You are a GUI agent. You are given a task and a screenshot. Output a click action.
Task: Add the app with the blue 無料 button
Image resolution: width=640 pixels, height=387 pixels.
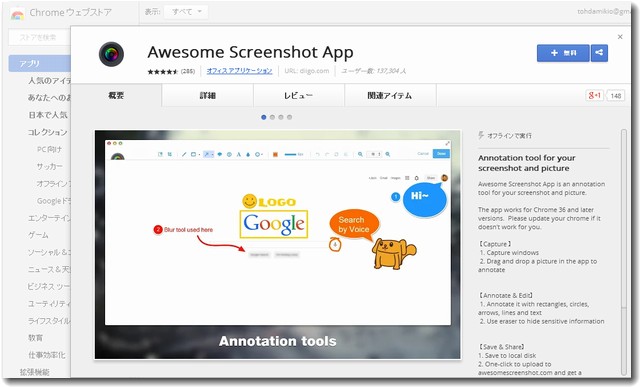pyautogui.click(x=563, y=53)
